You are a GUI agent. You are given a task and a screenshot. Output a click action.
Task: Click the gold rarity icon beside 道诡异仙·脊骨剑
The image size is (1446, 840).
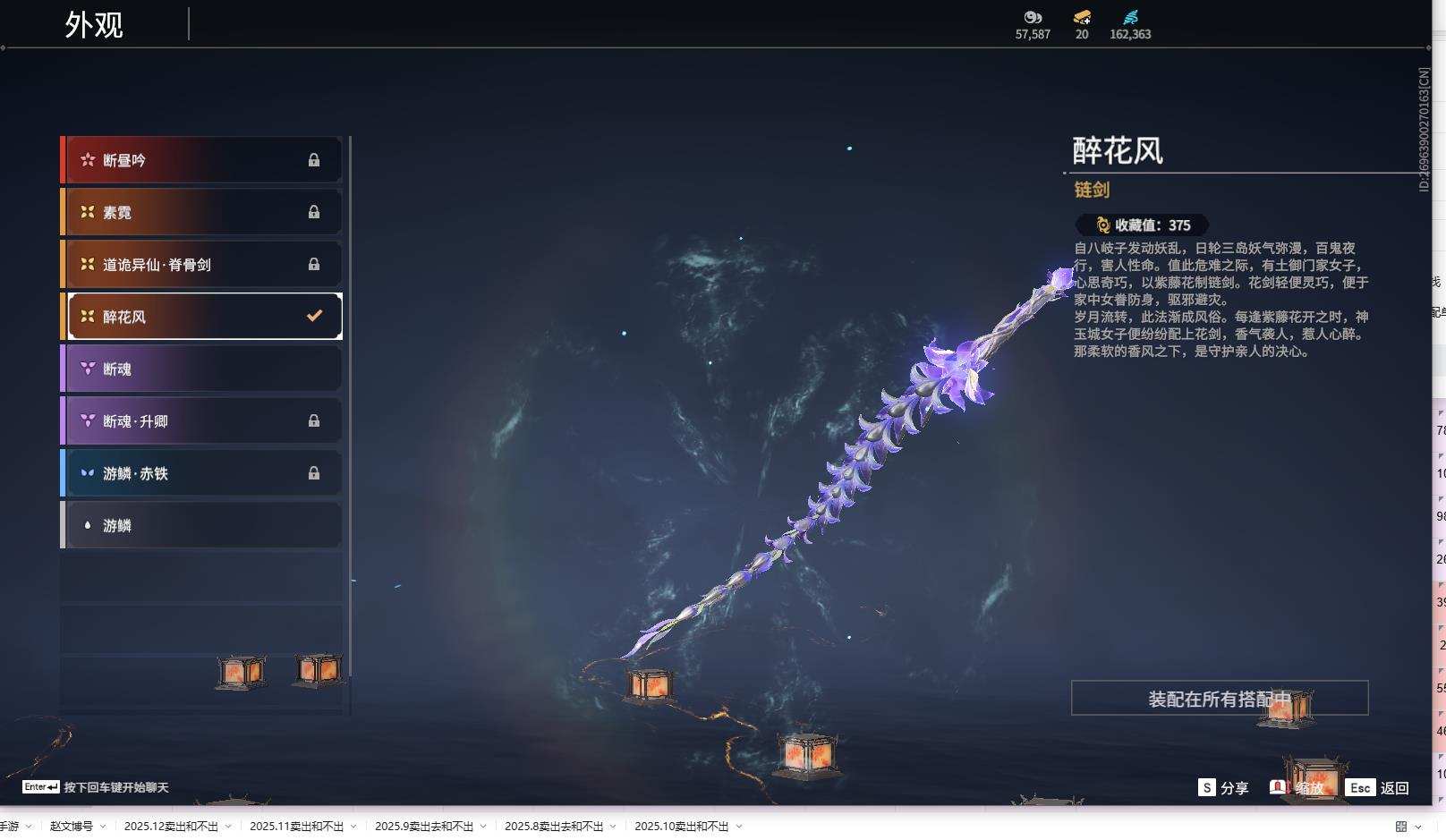click(88, 264)
